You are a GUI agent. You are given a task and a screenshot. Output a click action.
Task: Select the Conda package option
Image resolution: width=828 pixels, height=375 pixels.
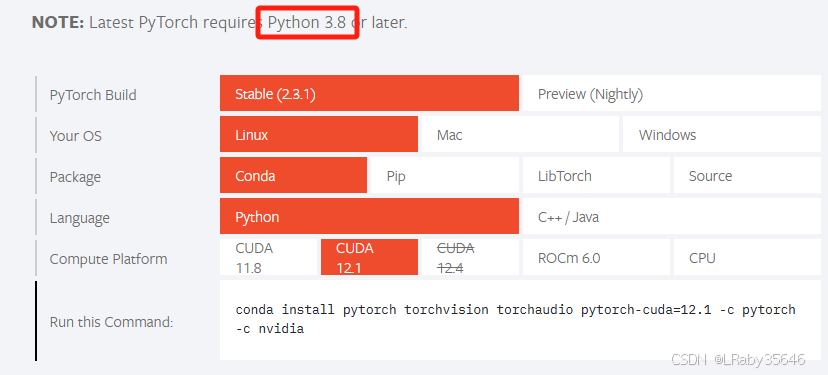pyautogui.click(x=293, y=175)
